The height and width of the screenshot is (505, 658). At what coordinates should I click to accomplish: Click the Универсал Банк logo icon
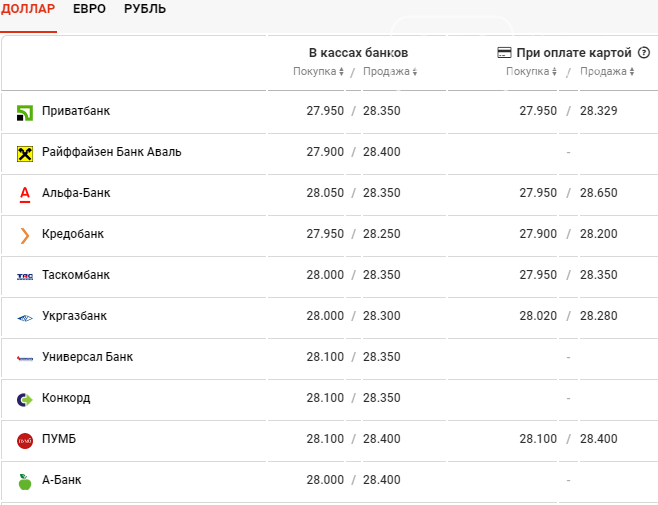point(25,358)
